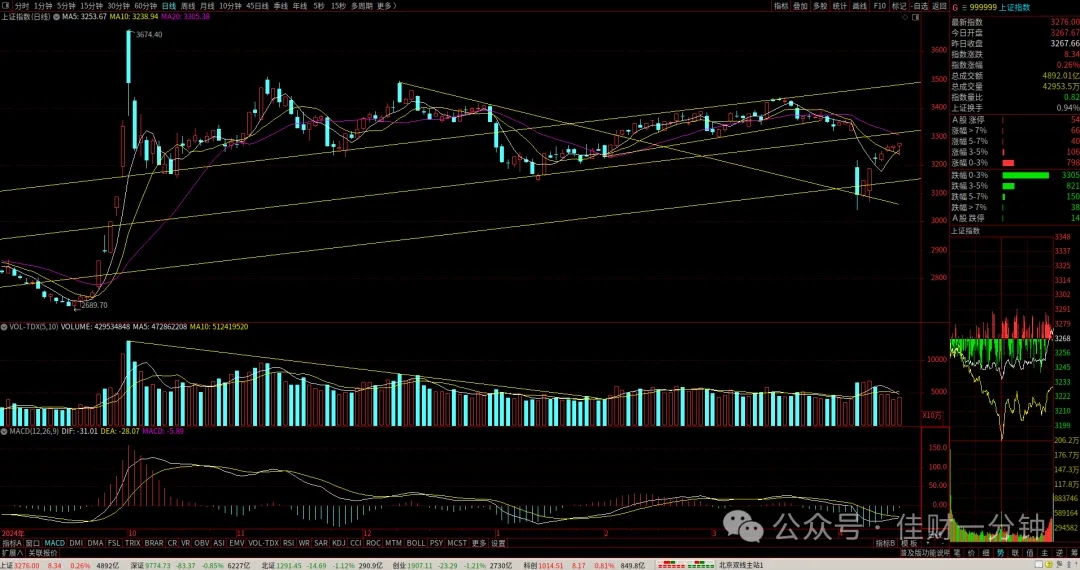Select the CCI indicator tab

click(x=355, y=543)
